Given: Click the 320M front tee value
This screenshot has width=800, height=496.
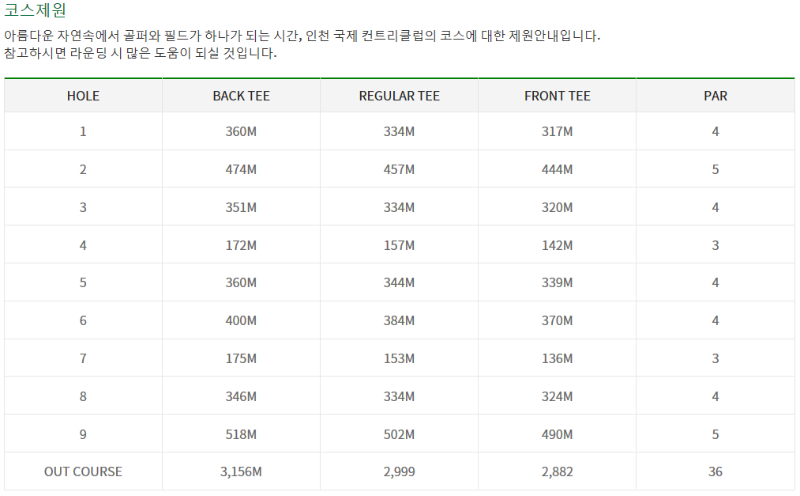Looking at the screenshot, I should coord(557,208).
